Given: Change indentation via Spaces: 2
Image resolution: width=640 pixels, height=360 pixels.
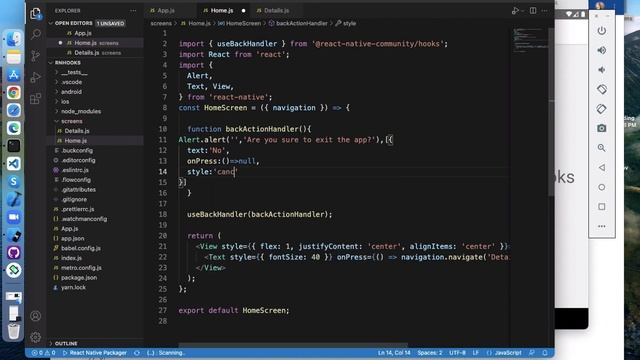Looking at the screenshot, I should [x=430, y=353].
